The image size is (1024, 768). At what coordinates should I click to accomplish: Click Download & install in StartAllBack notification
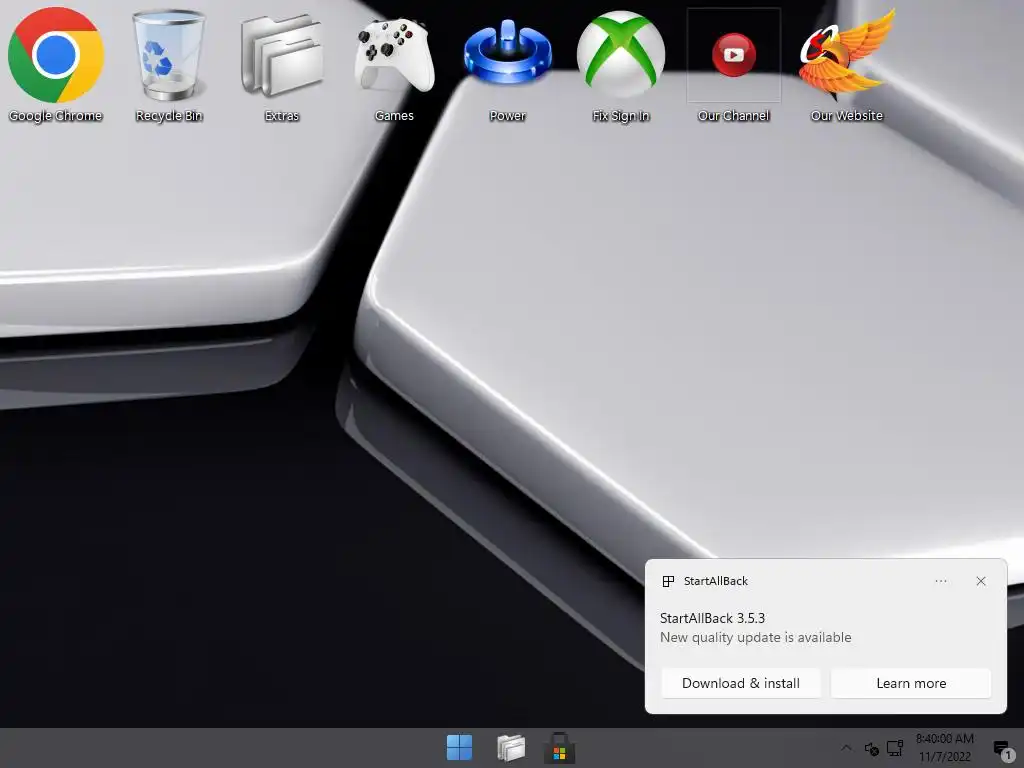tap(741, 683)
